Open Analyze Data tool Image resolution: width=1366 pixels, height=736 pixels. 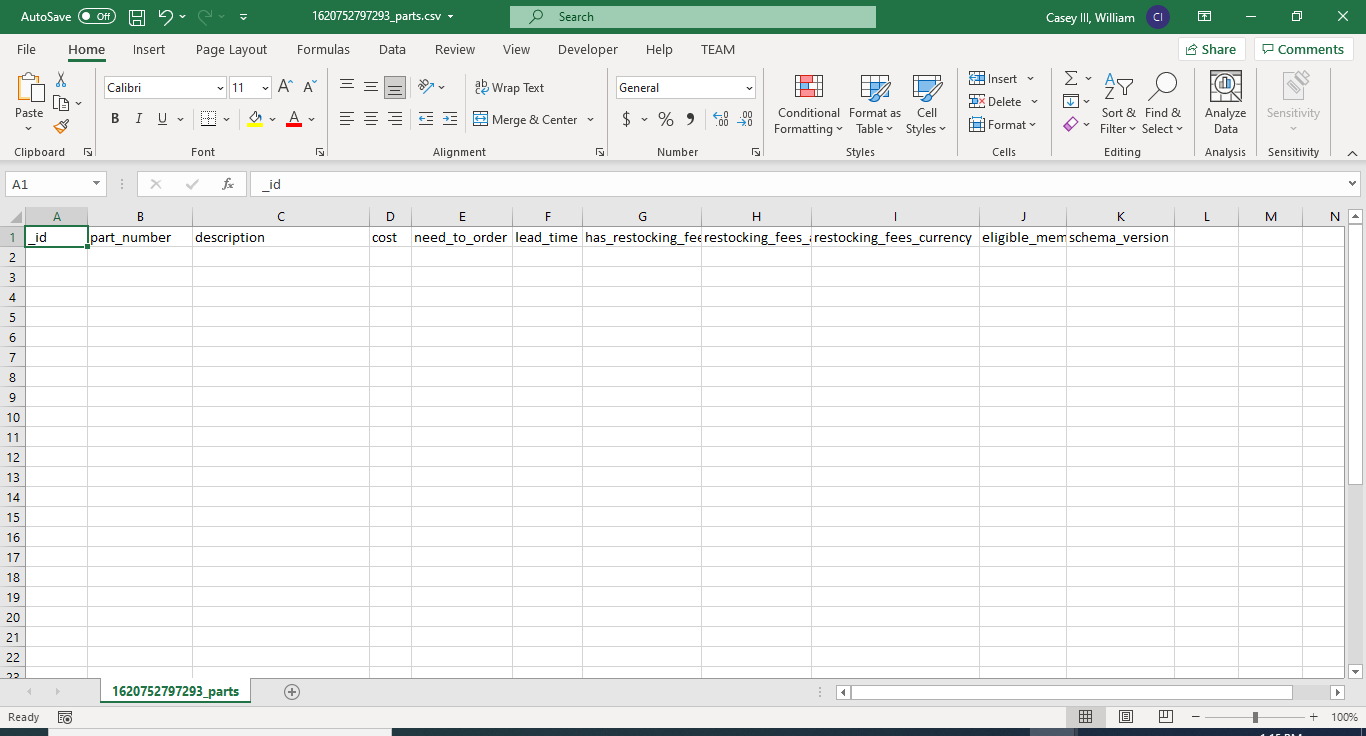(1225, 103)
